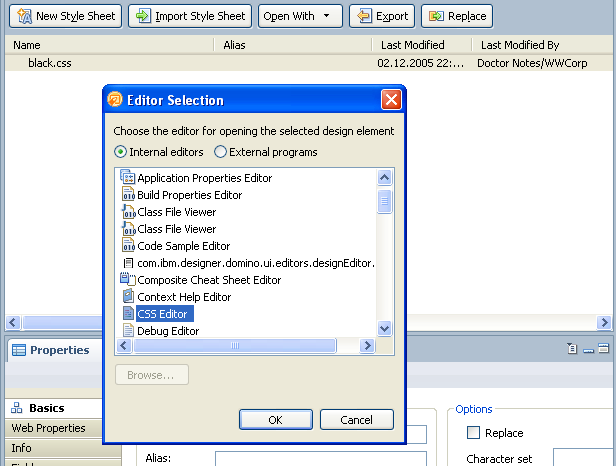
Task: Select the Internal editors radio button
Action: point(121,152)
